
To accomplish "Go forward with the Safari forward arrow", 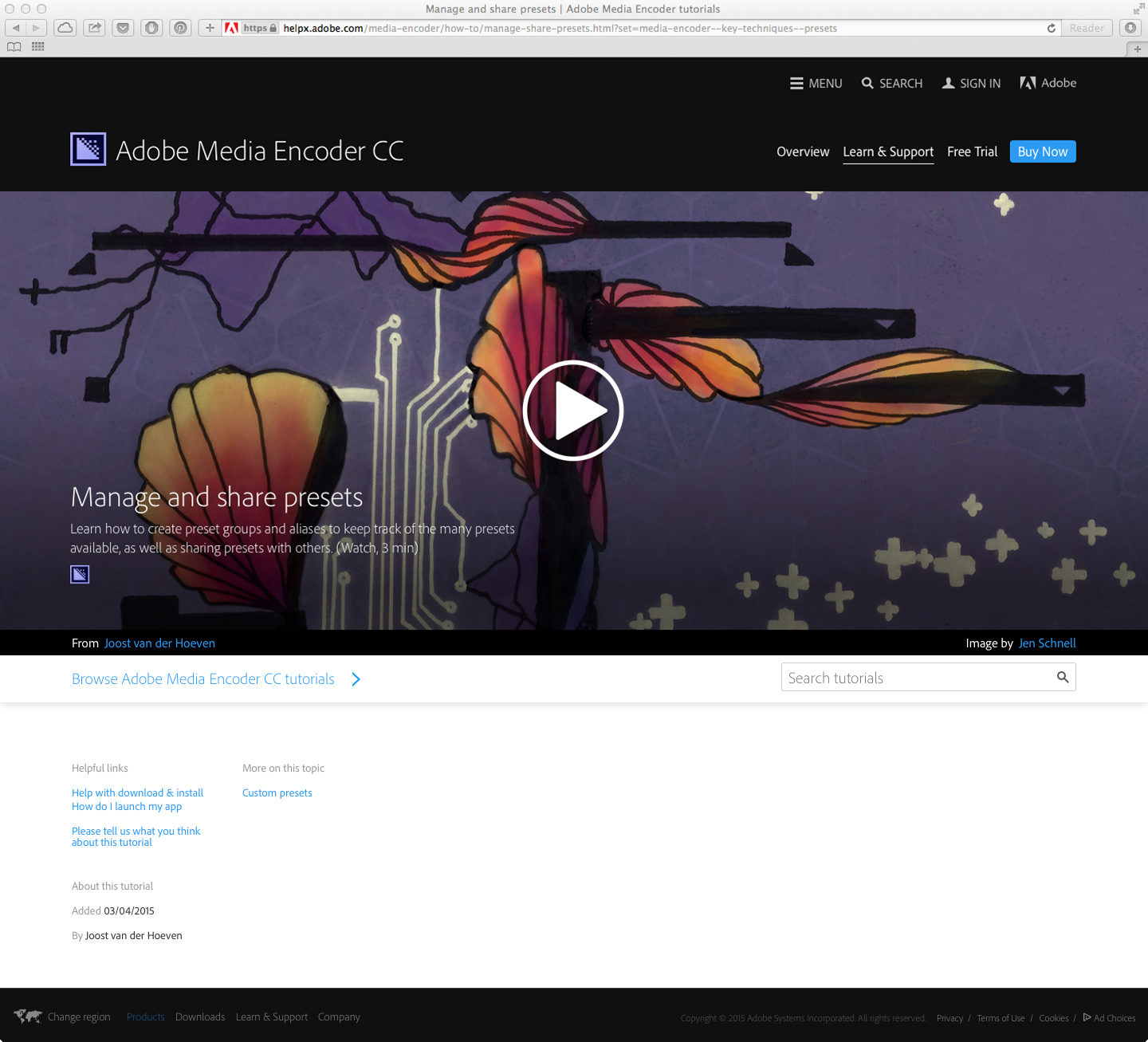I will pyautogui.click(x=36, y=28).
